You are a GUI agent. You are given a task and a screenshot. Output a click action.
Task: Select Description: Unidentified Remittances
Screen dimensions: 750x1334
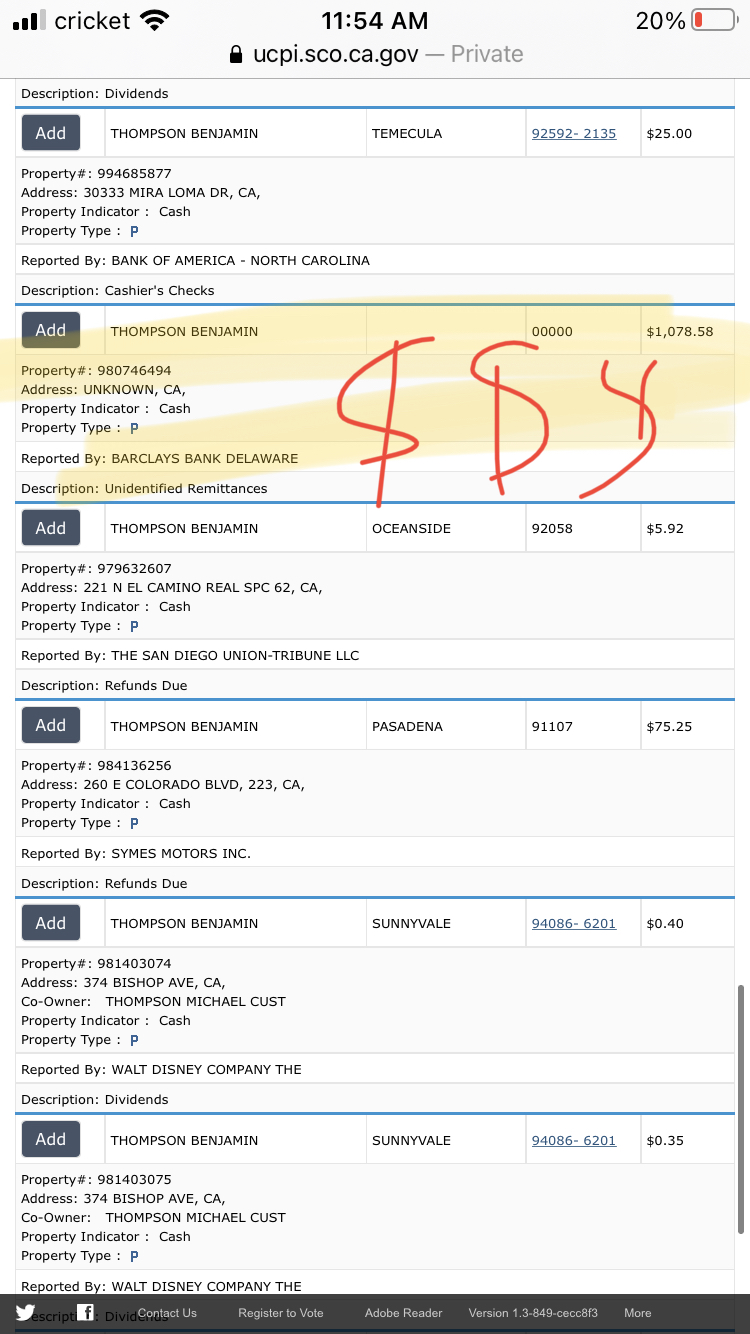point(144,488)
